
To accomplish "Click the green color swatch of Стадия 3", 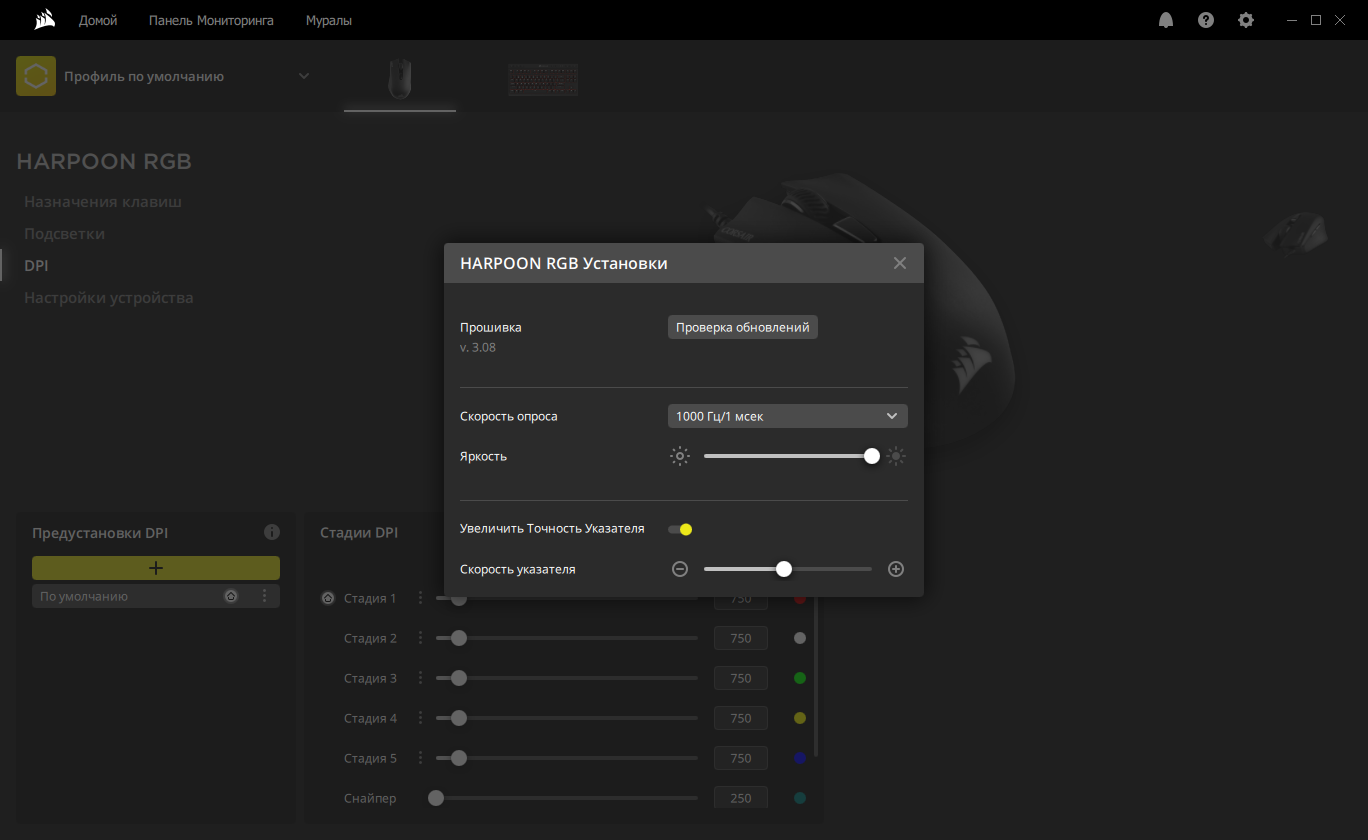I will click(800, 678).
